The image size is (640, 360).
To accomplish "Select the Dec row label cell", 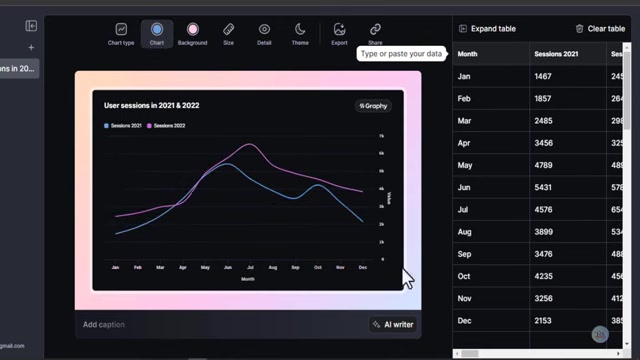I will [491, 321].
